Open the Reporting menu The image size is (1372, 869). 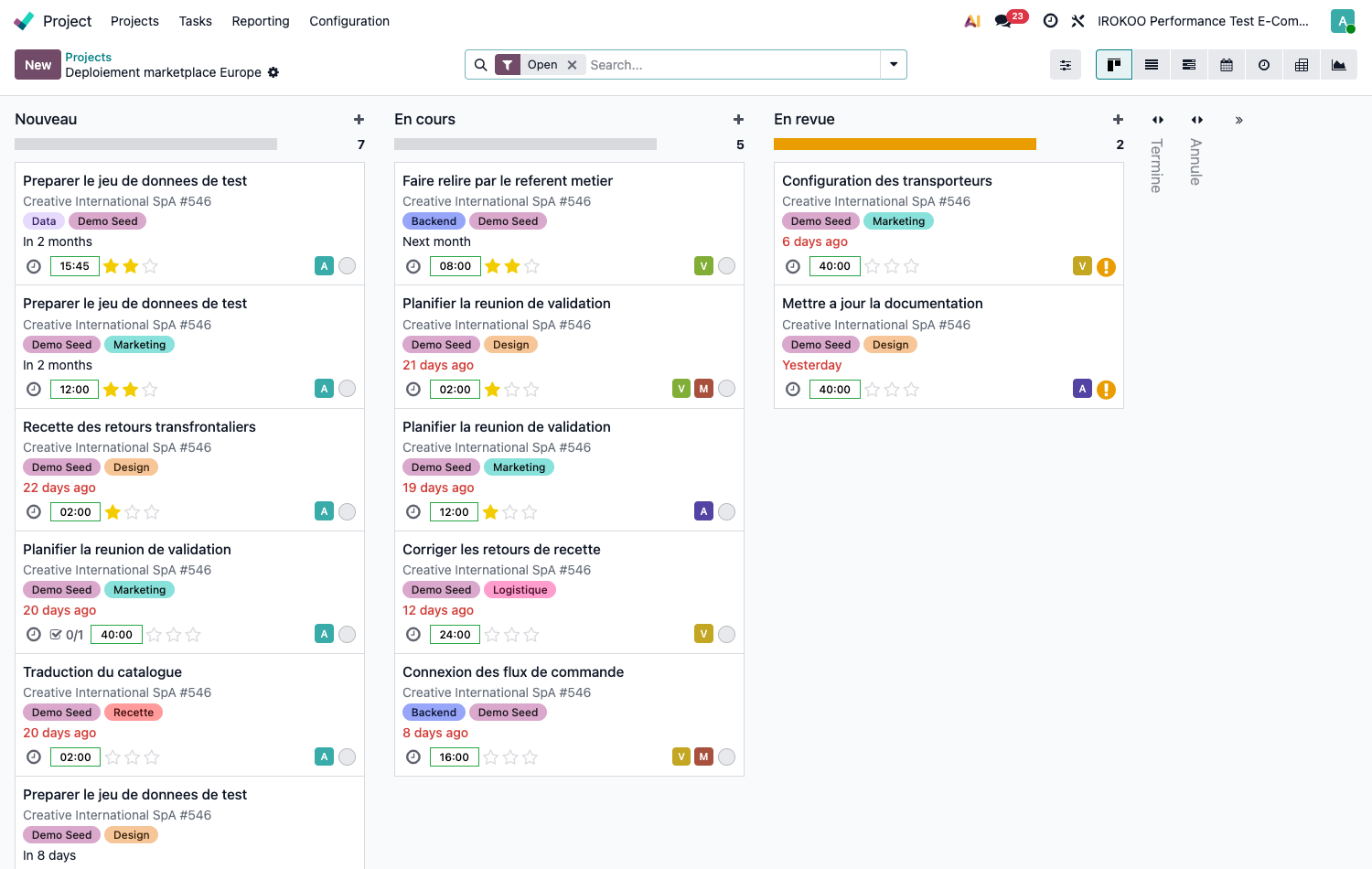(x=261, y=21)
